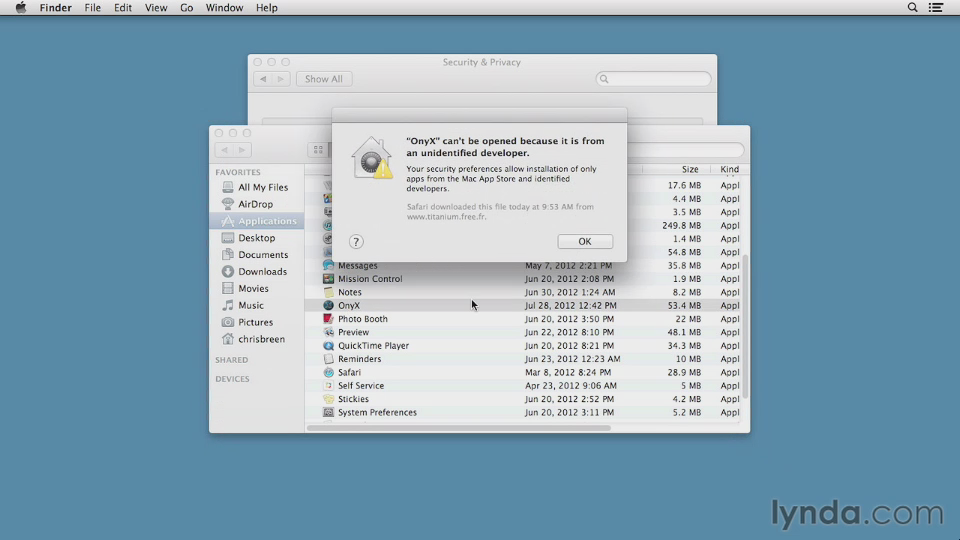Click "Mar 8, 2012 8:24 PM" date

(x=568, y=372)
